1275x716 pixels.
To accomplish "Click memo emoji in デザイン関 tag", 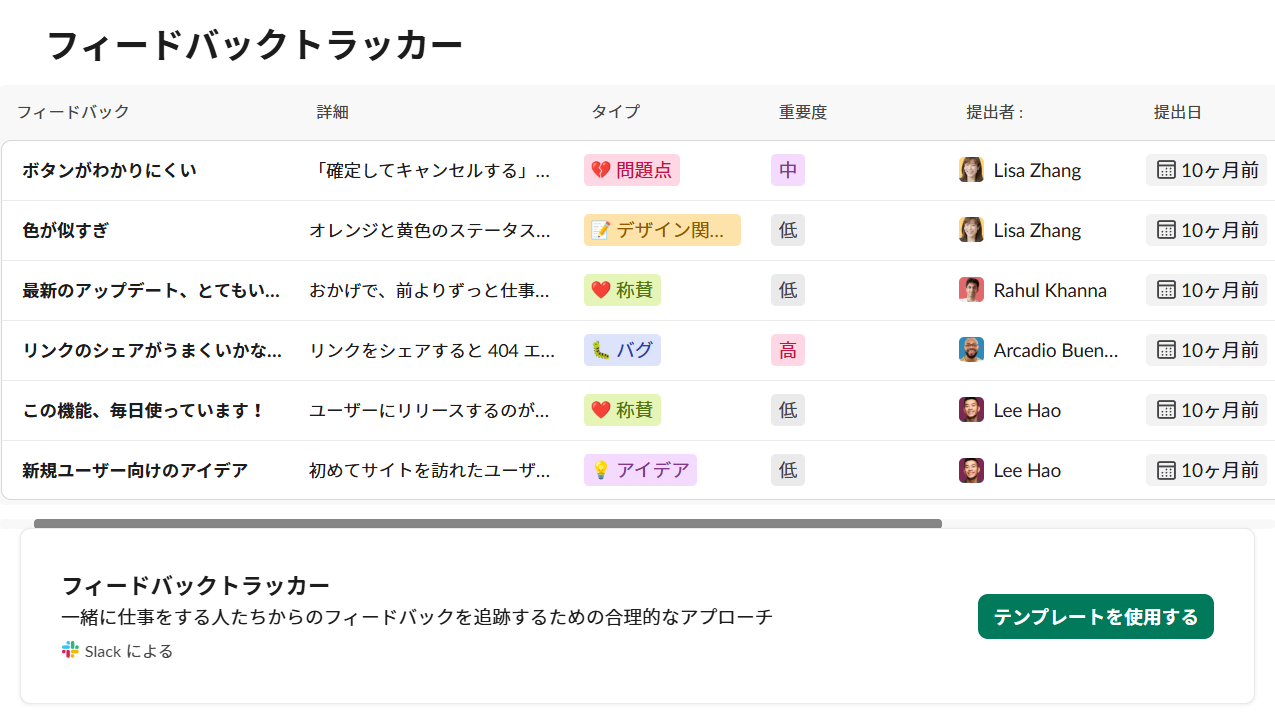I will tap(601, 230).
